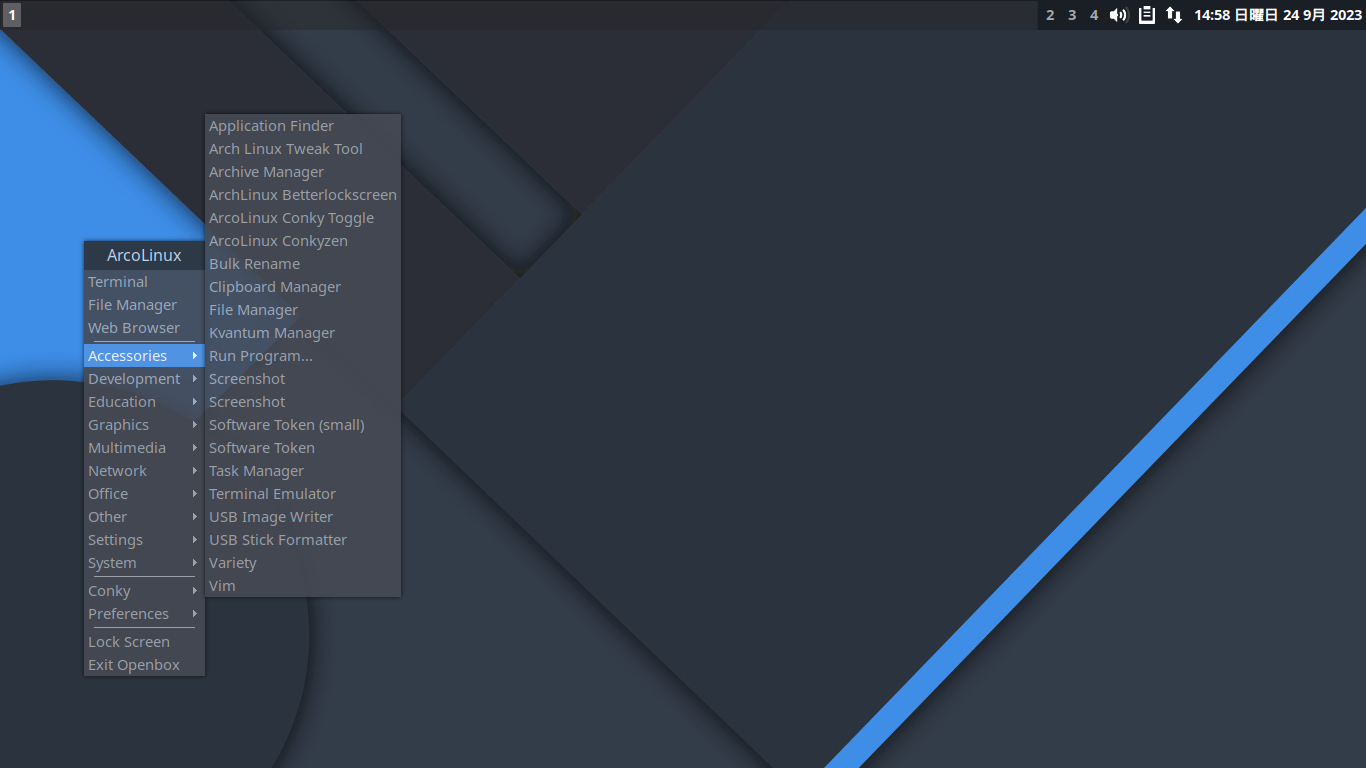Open File Manager in the Accessories submenu
This screenshot has height=768, width=1366.
click(303, 310)
